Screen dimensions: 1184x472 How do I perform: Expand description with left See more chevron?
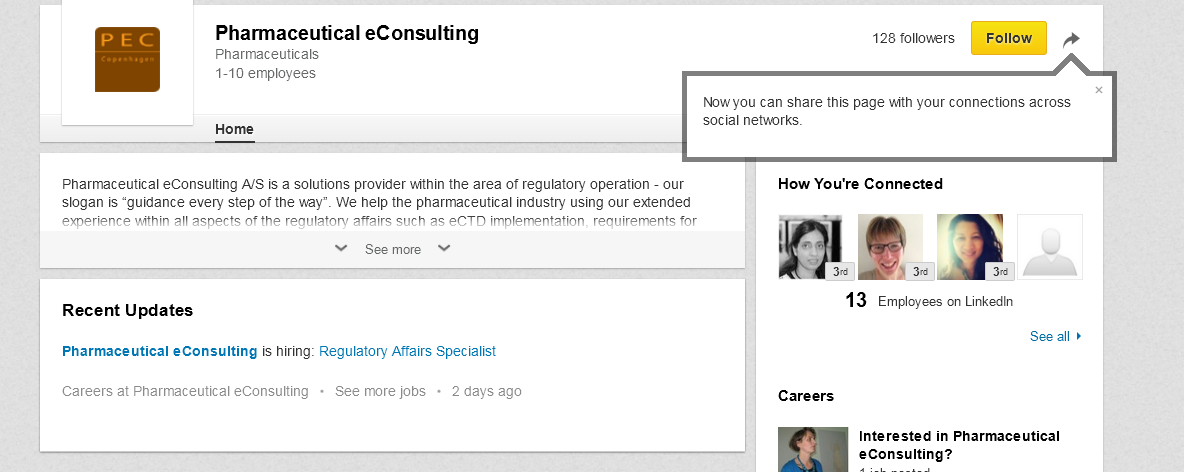341,248
